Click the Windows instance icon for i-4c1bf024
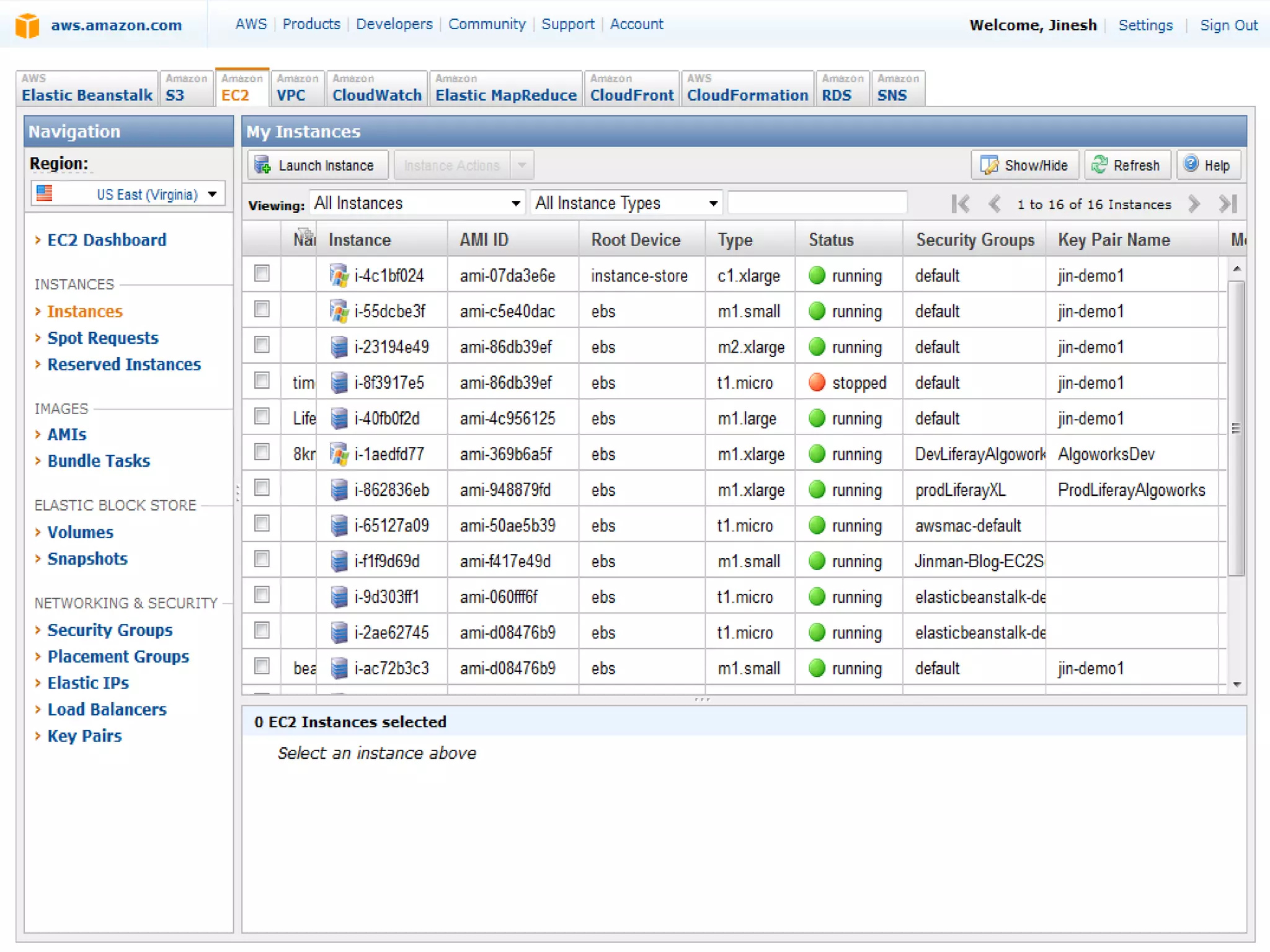 (339, 276)
